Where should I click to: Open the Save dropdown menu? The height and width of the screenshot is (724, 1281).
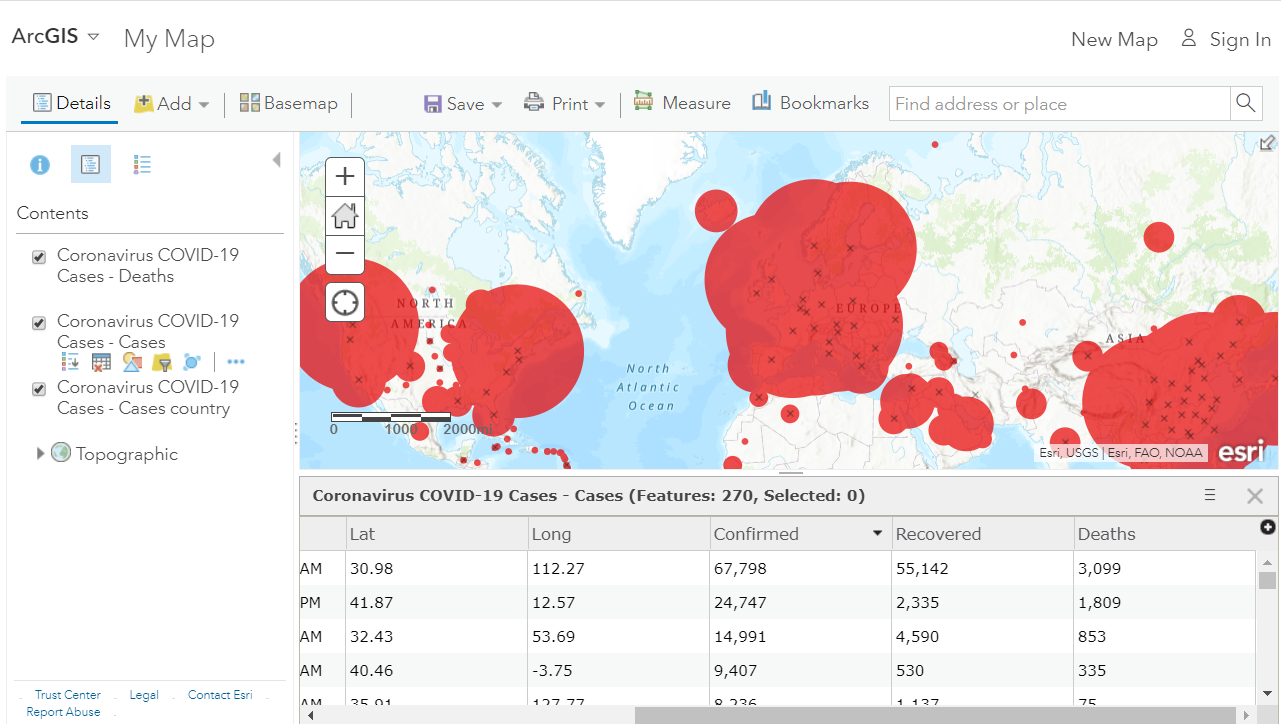pos(463,104)
